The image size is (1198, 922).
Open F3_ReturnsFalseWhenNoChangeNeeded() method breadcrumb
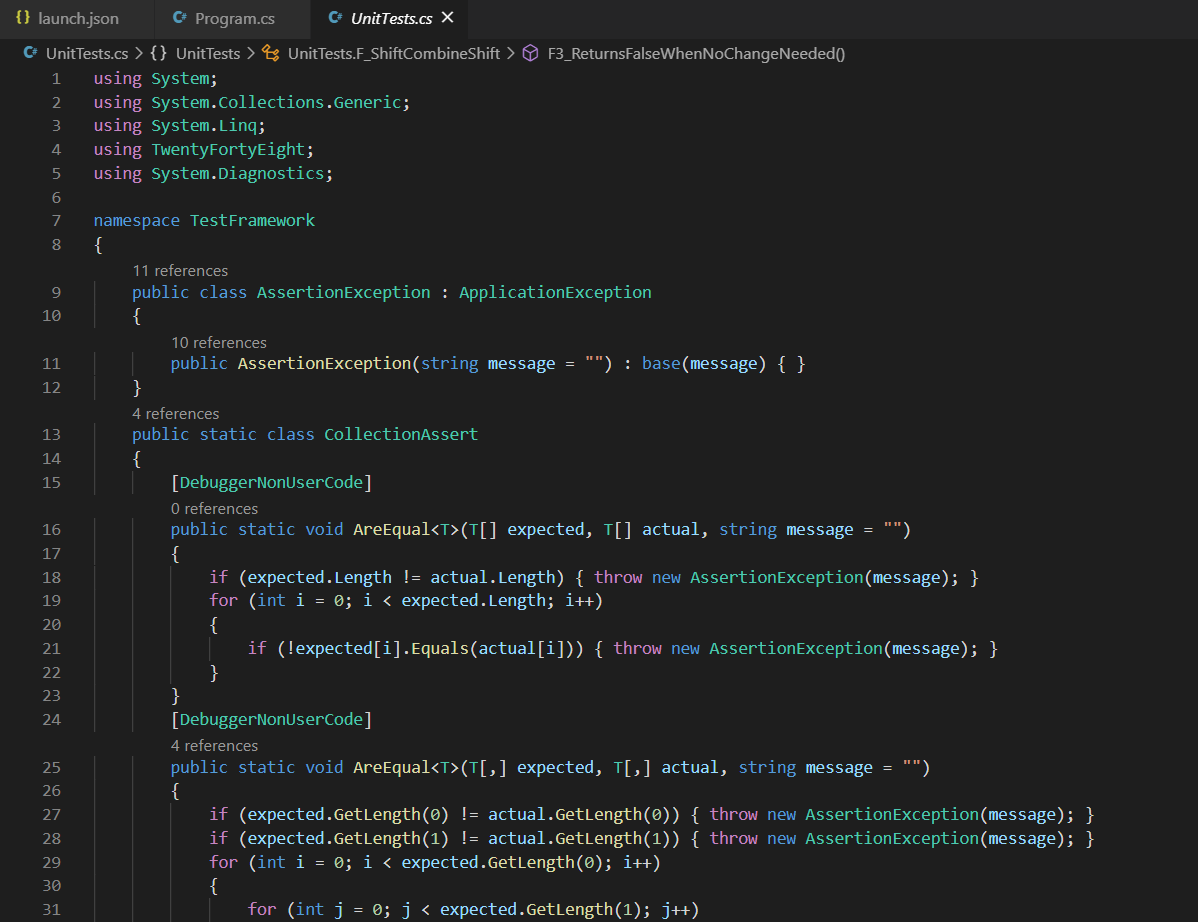point(696,53)
